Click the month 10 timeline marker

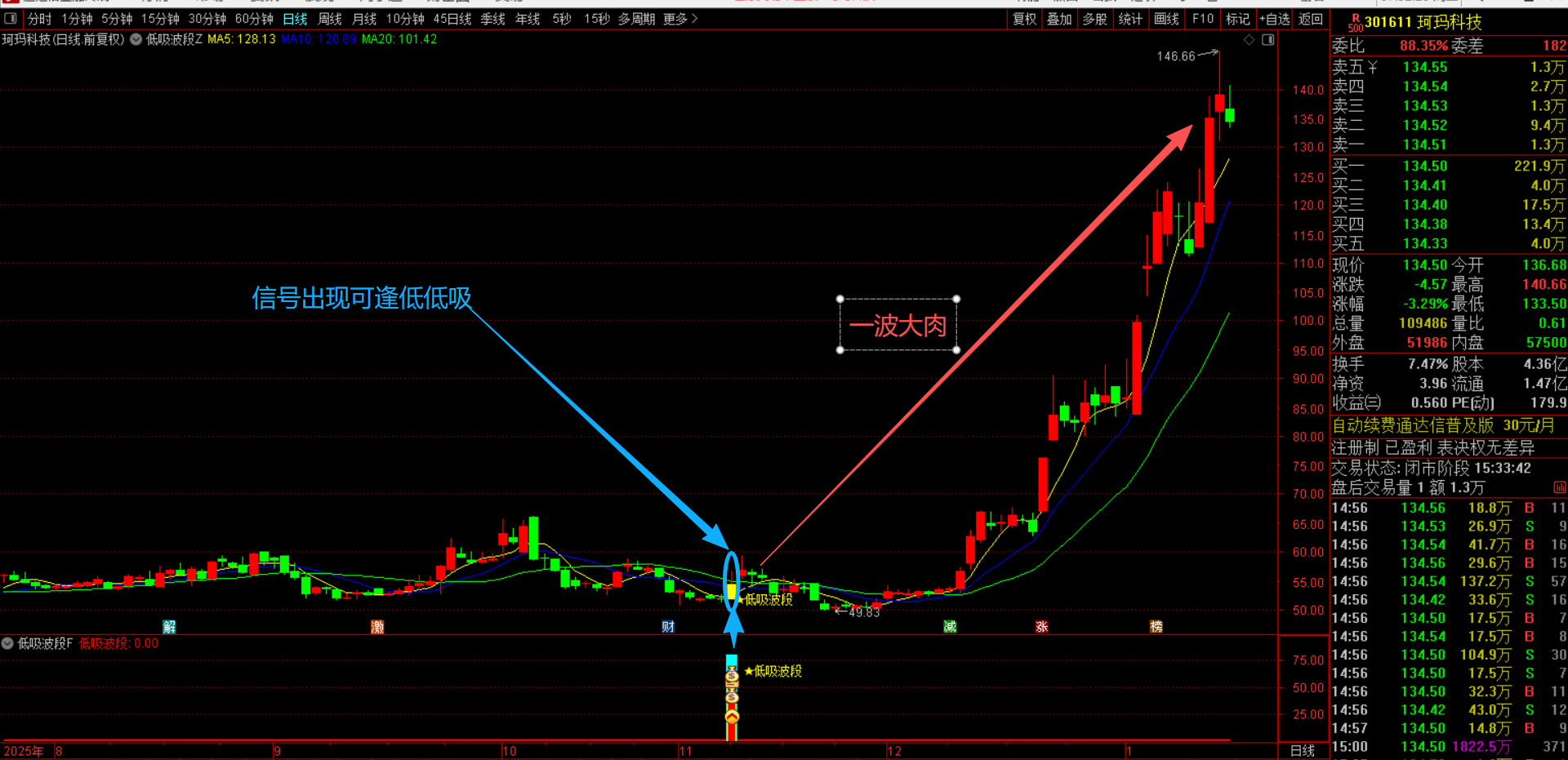(x=509, y=751)
